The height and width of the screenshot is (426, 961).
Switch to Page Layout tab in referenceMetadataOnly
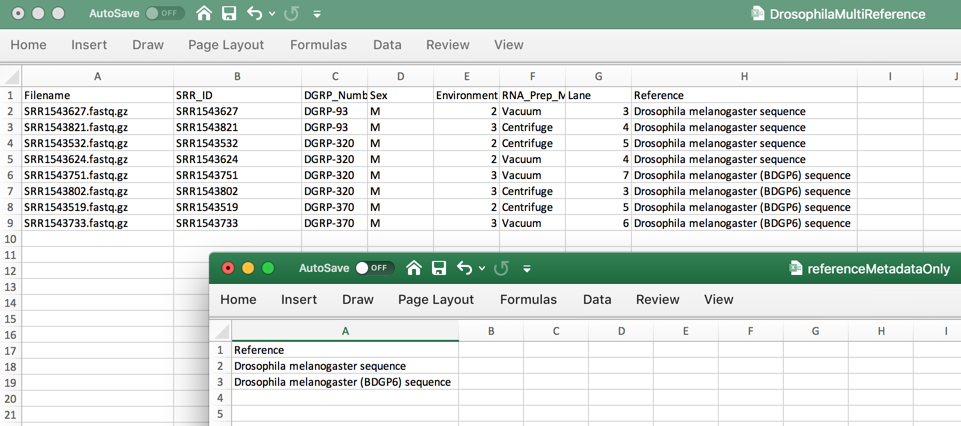436,299
